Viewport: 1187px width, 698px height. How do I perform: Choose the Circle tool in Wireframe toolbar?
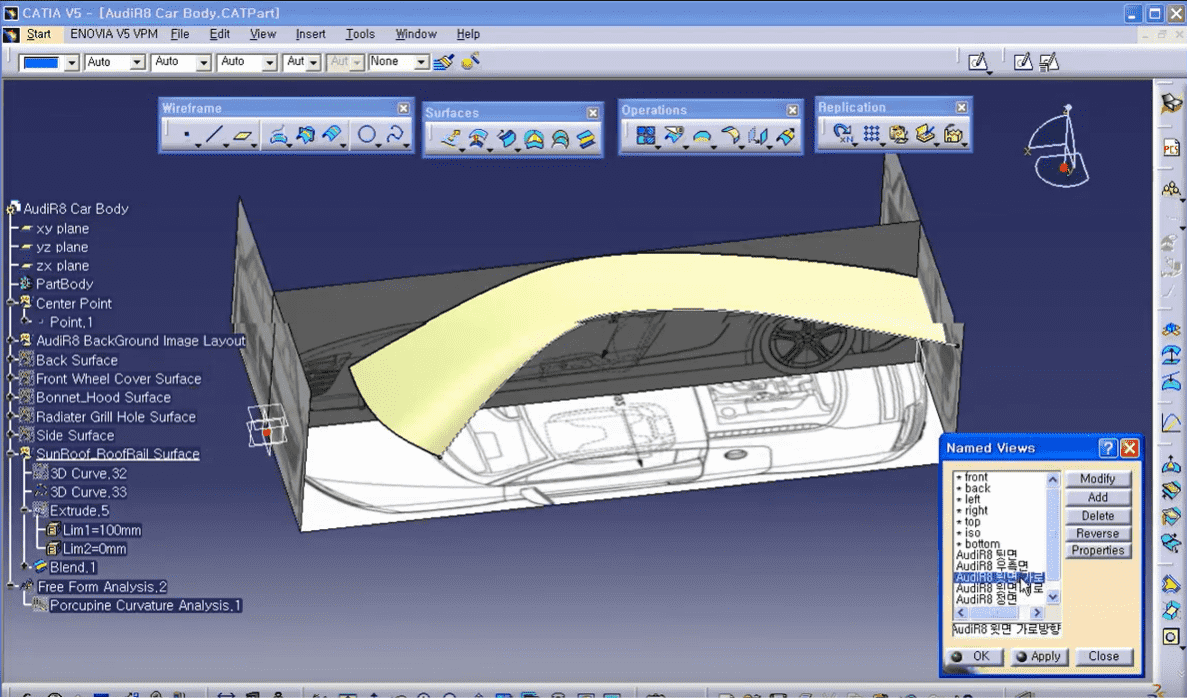click(367, 135)
